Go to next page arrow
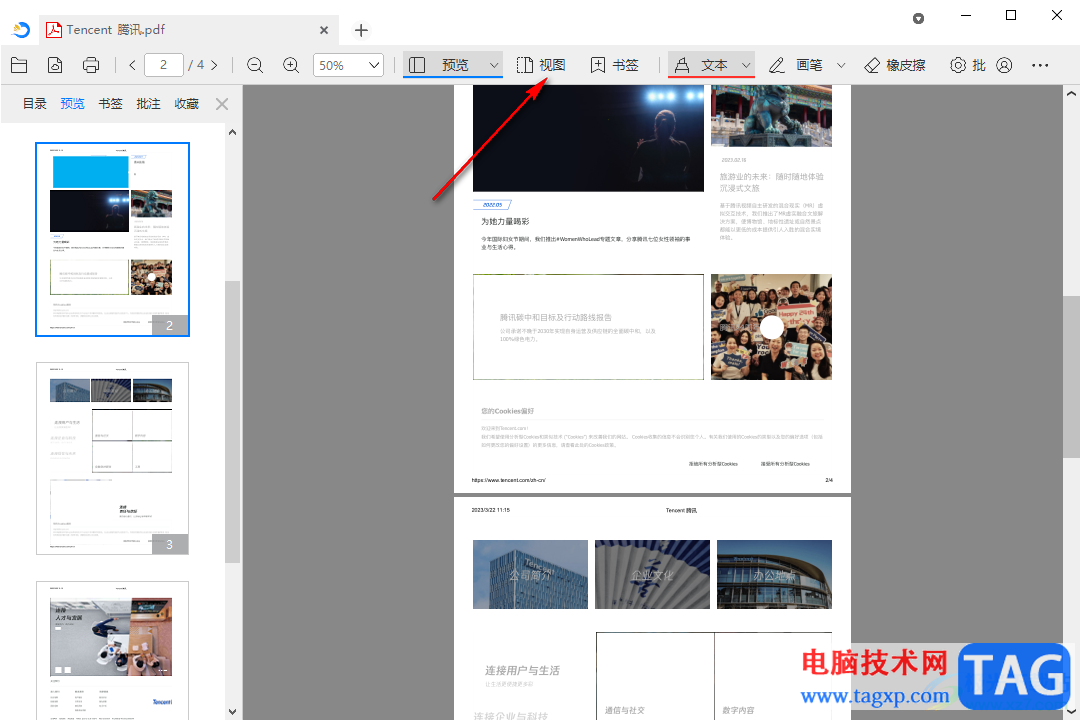 [x=214, y=65]
